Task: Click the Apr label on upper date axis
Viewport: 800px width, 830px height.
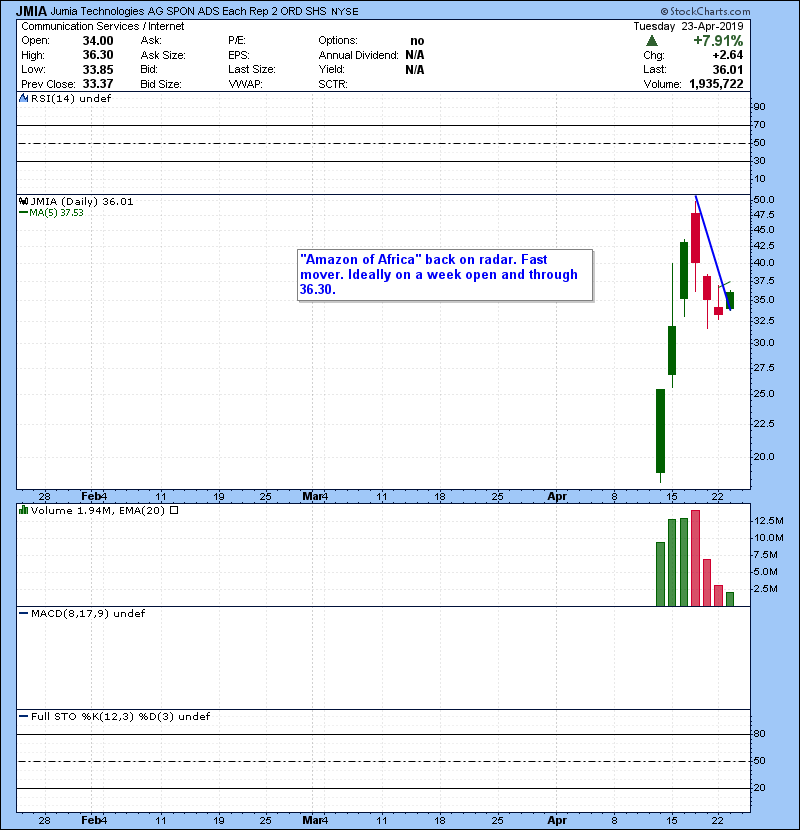Action: [x=557, y=497]
